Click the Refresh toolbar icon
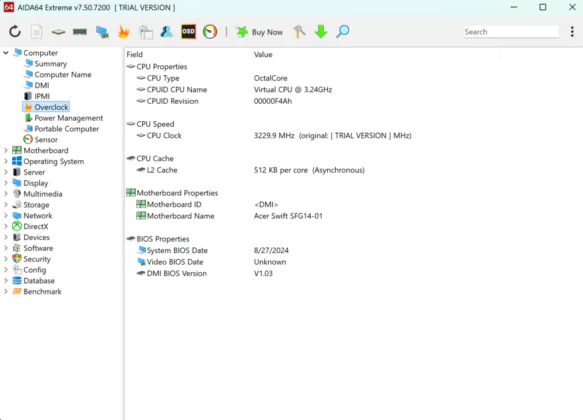 [x=15, y=32]
